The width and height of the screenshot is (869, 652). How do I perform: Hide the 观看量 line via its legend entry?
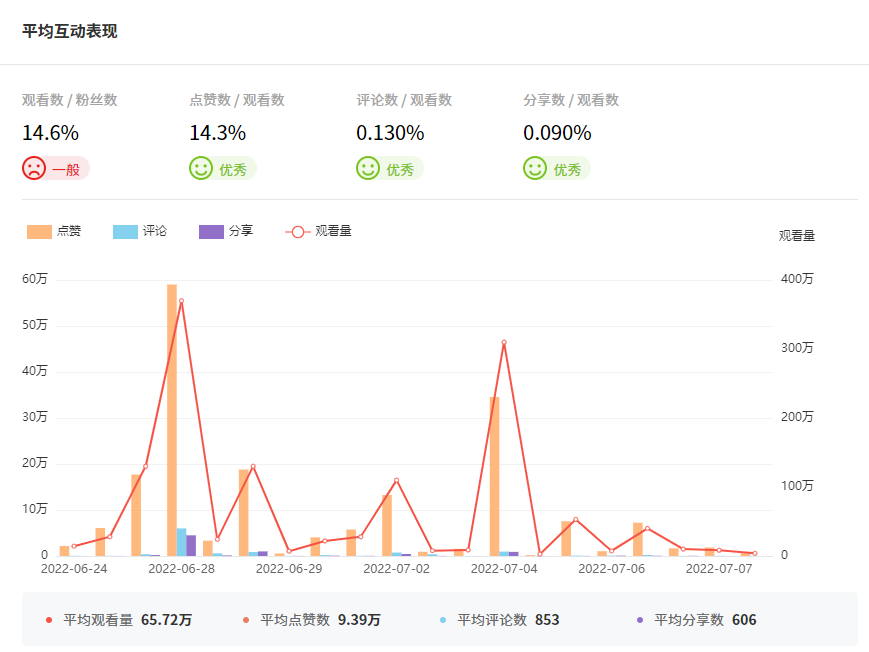(318, 231)
